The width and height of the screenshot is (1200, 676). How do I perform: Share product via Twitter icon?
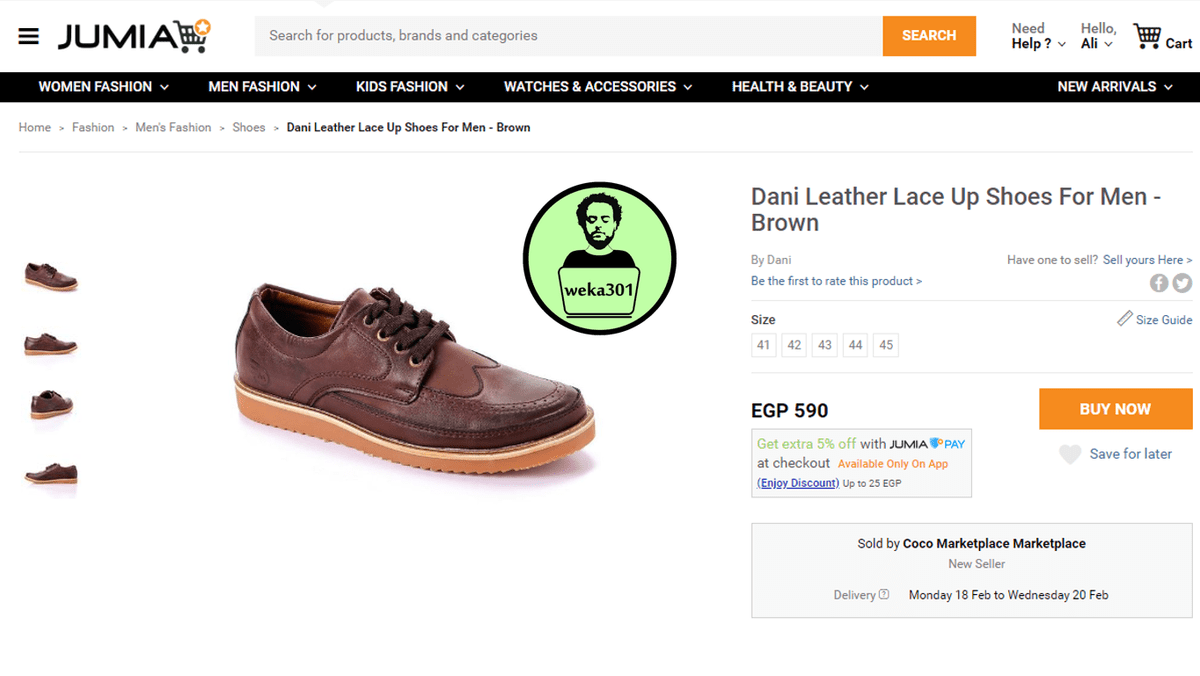click(x=1182, y=283)
